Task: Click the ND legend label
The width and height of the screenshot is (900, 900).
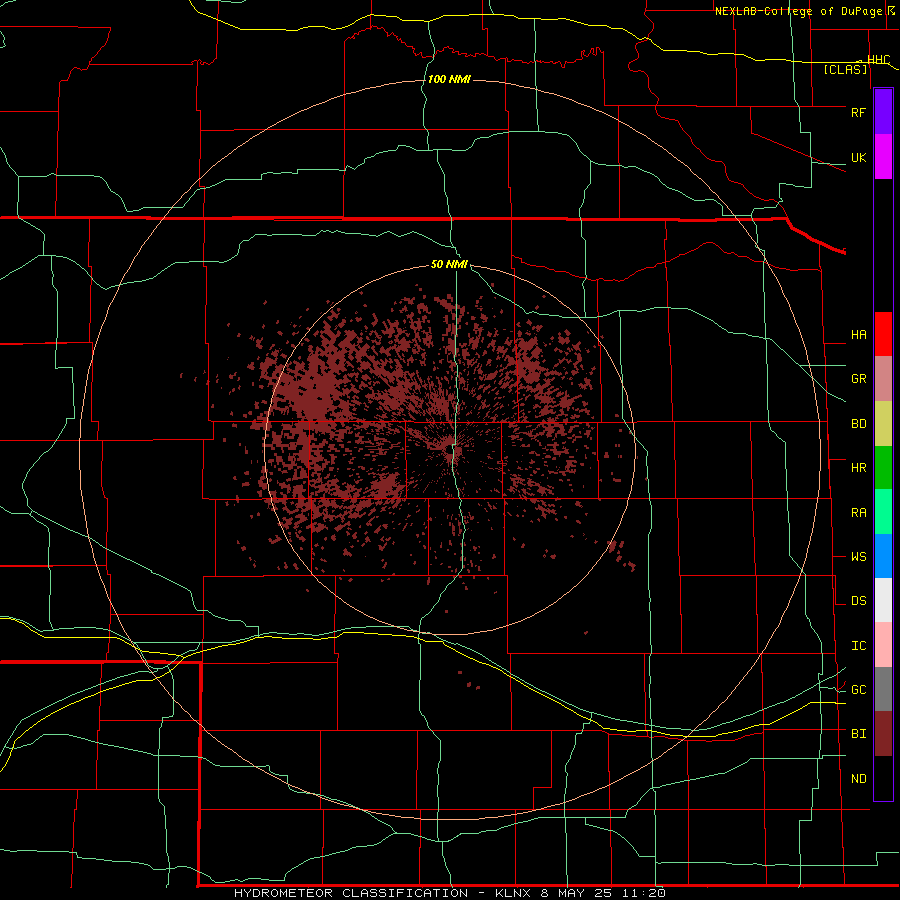Action: pos(859,779)
